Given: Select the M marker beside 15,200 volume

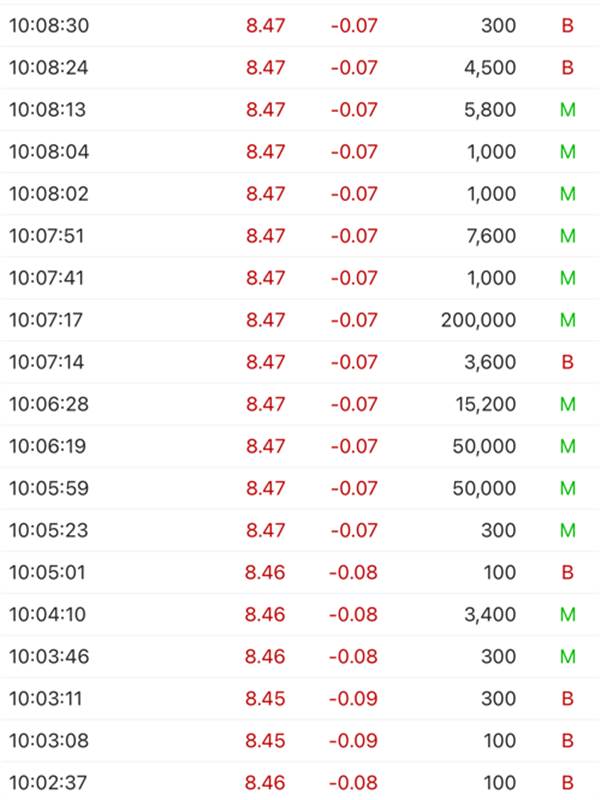Looking at the screenshot, I should tap(567, 404).
